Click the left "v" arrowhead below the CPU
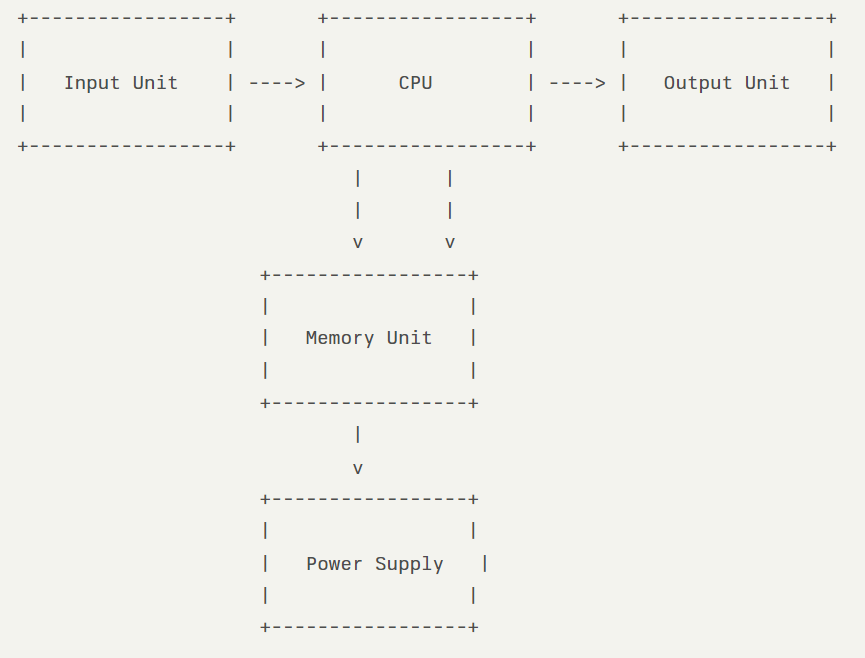 tap(358, 243)
